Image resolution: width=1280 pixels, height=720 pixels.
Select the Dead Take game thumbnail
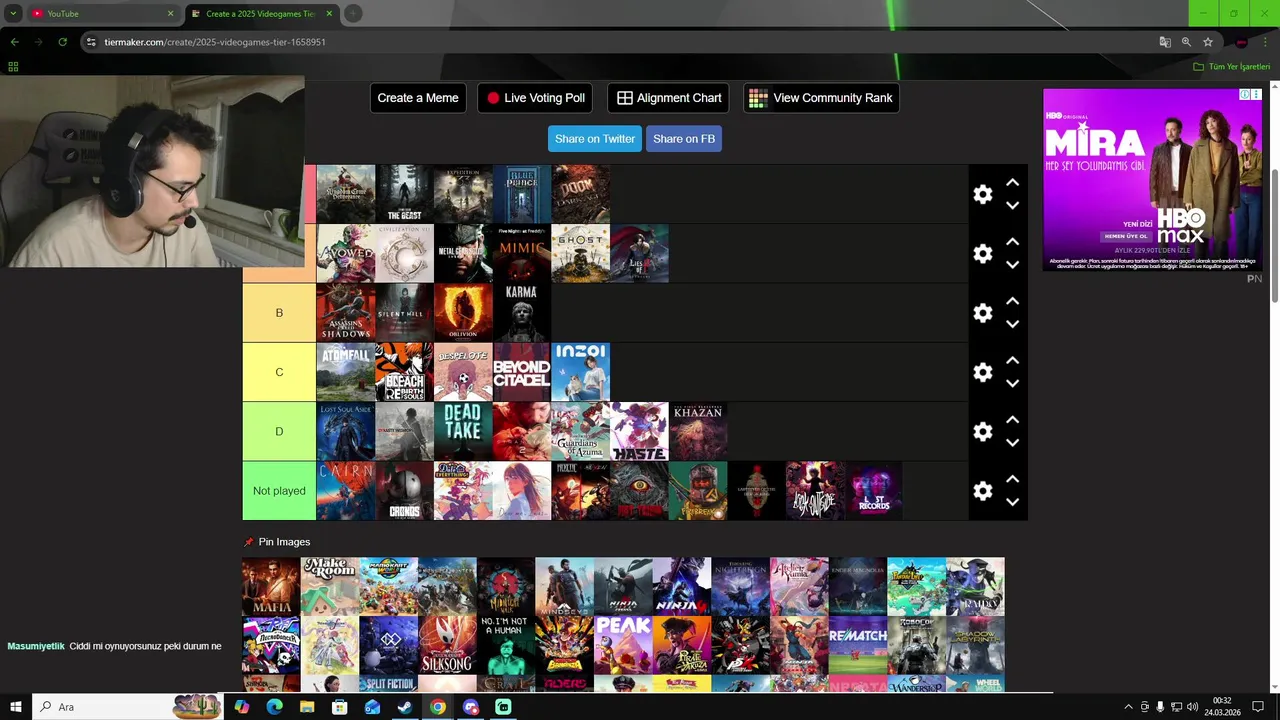coord(463,431)
